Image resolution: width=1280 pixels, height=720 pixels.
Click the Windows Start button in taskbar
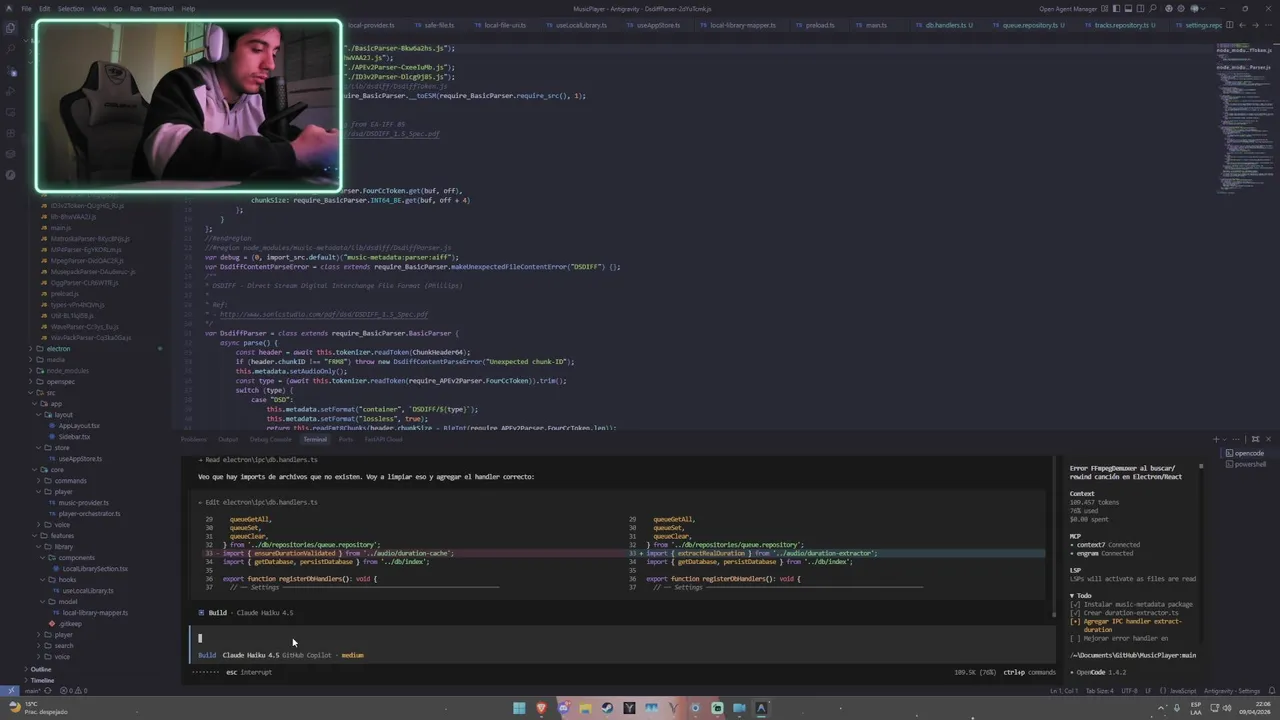519,708
